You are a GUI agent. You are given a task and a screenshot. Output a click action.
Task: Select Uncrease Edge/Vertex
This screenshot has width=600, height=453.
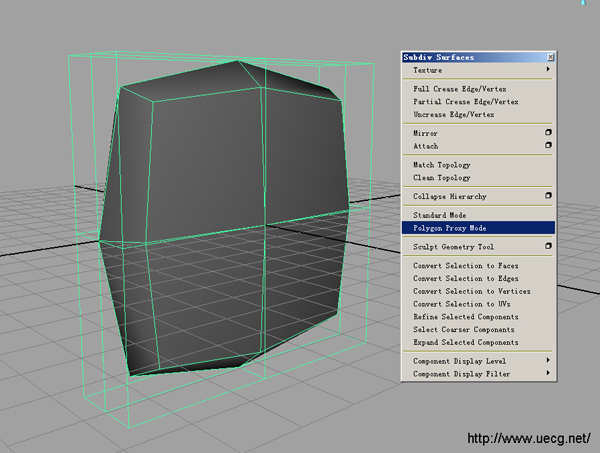(x=478, y=114)
